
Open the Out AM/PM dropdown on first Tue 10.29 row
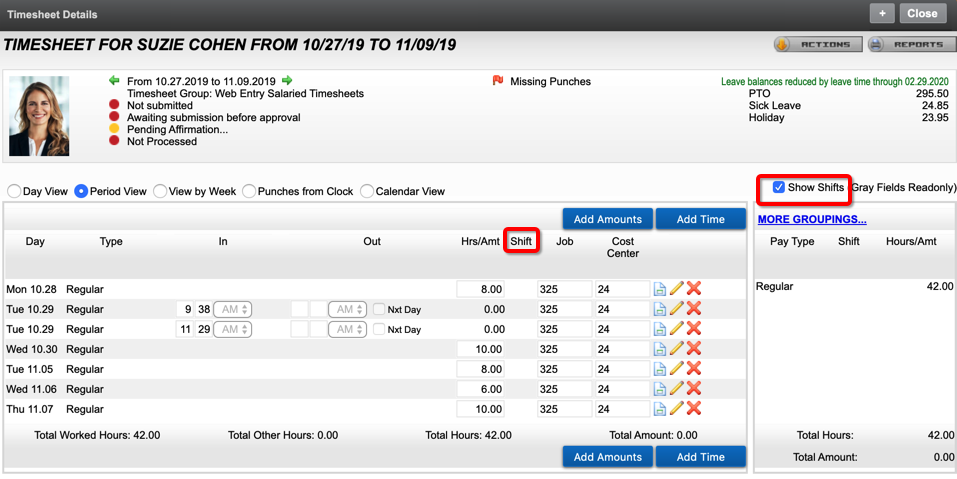point(347,309)
